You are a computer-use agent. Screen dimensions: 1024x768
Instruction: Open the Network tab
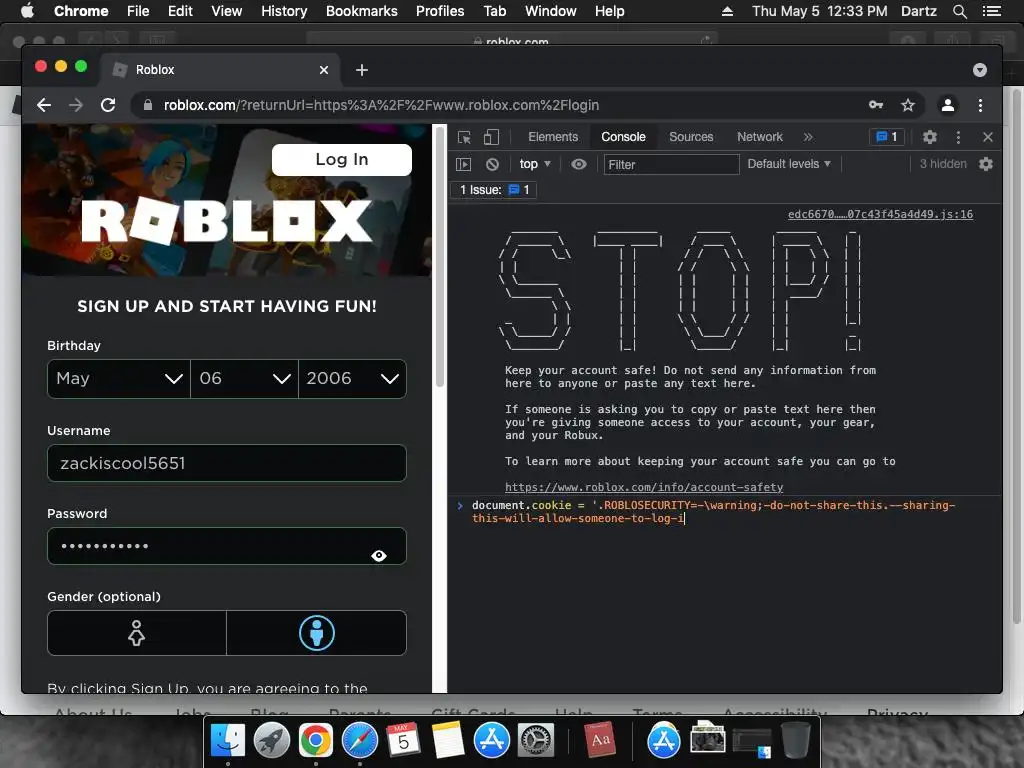click(760, 137)
